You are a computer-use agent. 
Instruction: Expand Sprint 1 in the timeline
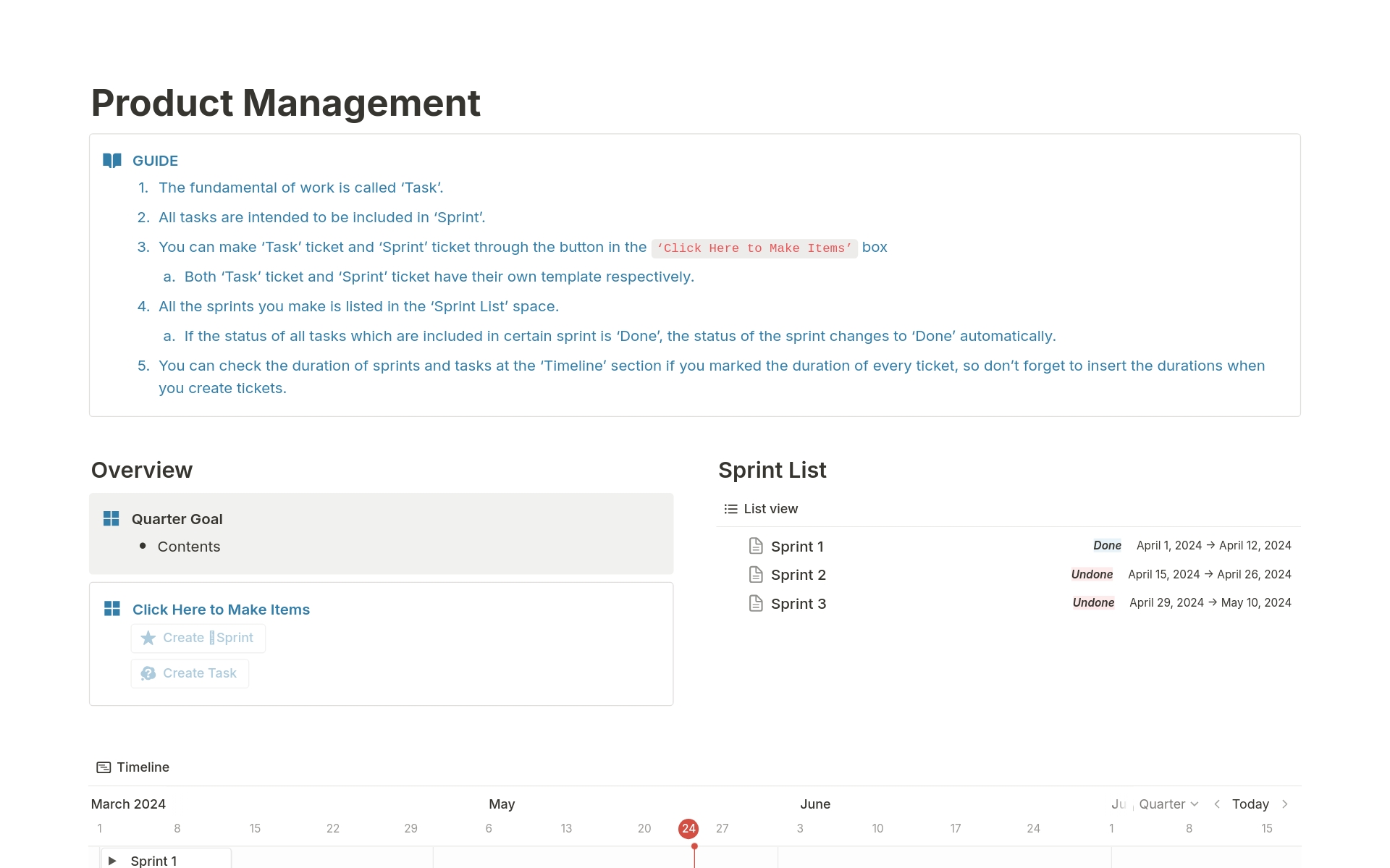pos(113,860)
